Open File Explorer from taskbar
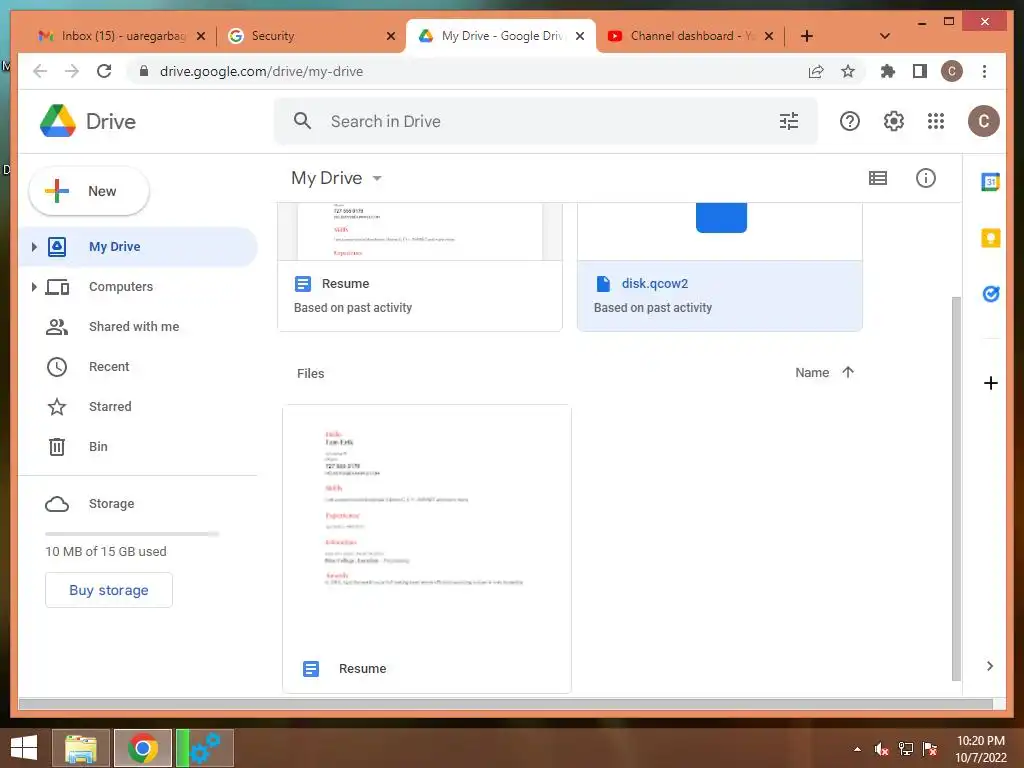Screen dimensions: 1024x768 (x=80, y=748)
